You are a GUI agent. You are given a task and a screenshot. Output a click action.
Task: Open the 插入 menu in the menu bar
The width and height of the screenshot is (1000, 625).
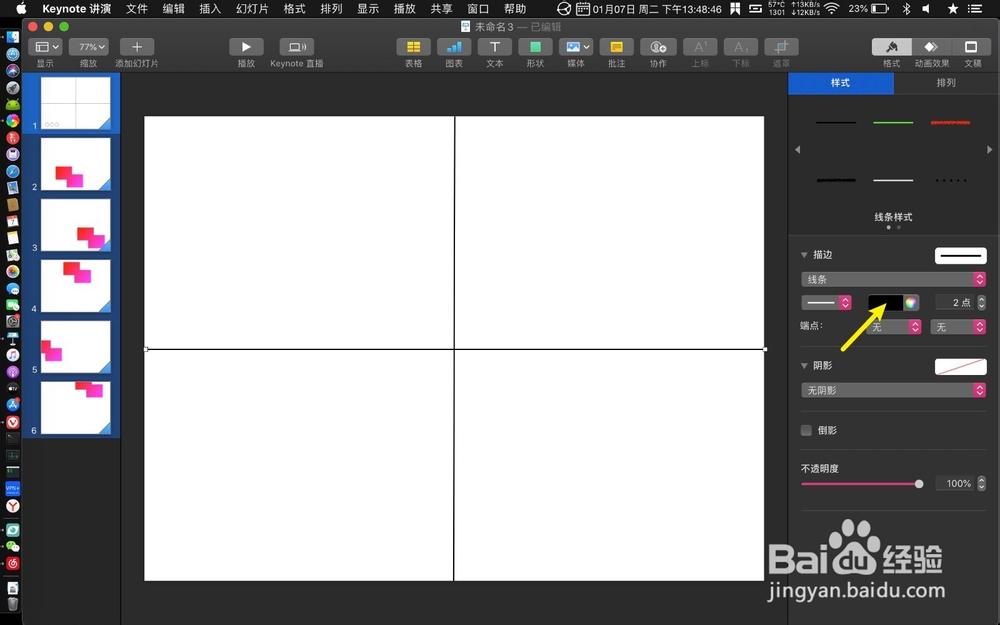pyautogui.click(x=207, y=8)
